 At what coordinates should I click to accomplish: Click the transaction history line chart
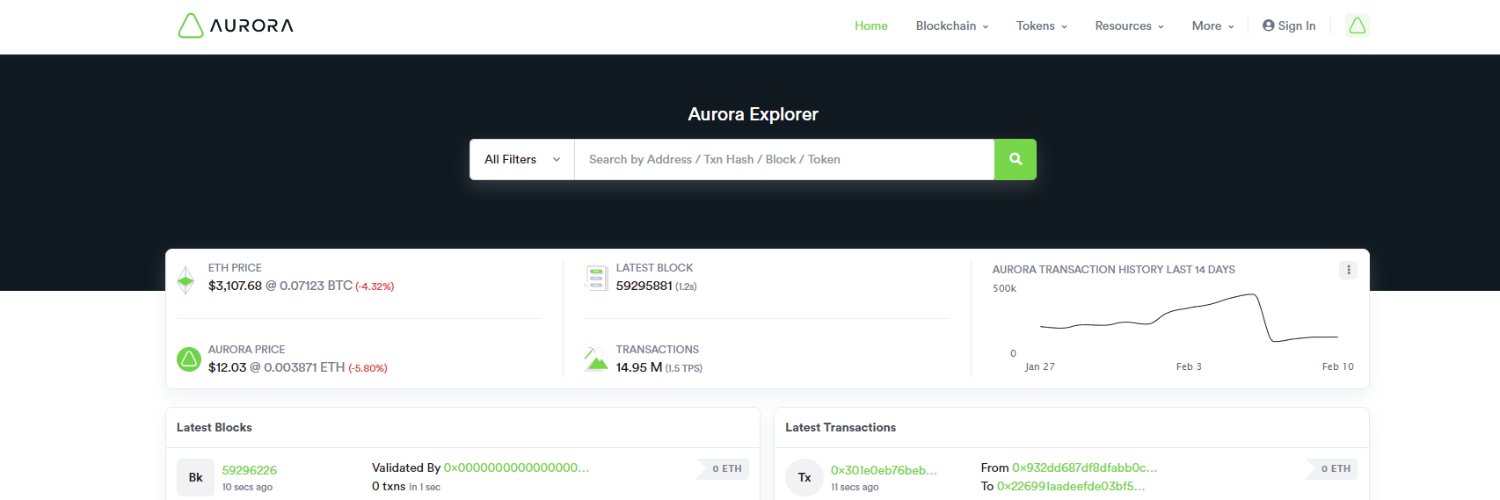[1188, 318]
